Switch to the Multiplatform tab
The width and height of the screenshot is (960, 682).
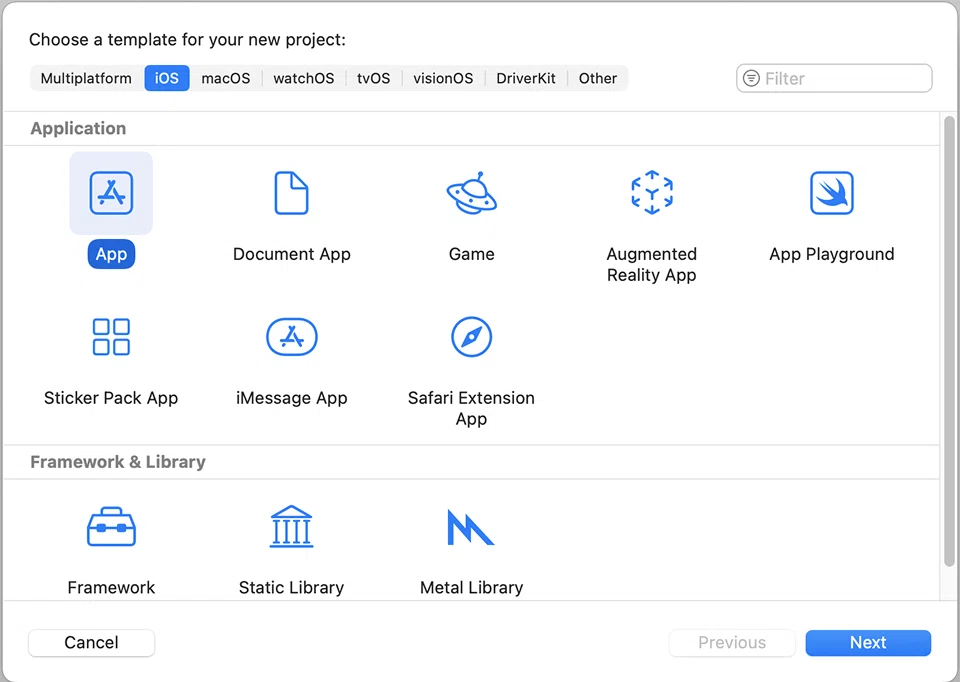[x=86, y=78]
